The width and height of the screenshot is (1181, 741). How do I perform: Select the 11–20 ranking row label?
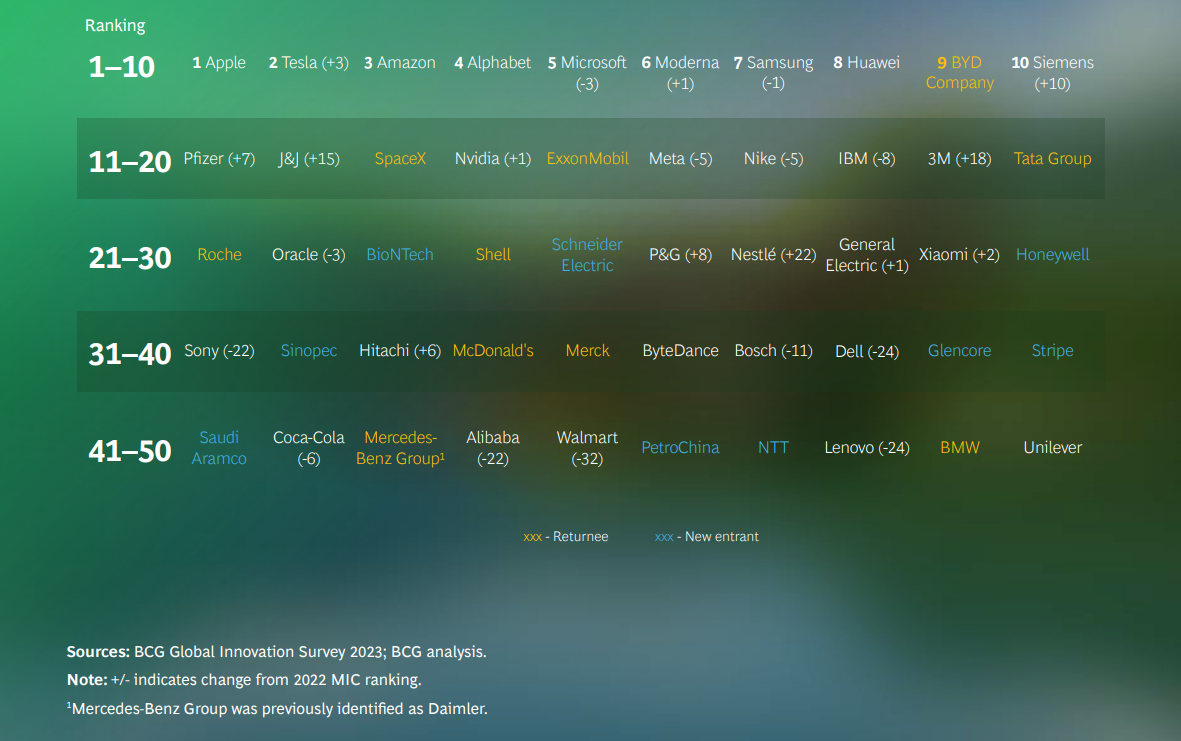point(130,162)
